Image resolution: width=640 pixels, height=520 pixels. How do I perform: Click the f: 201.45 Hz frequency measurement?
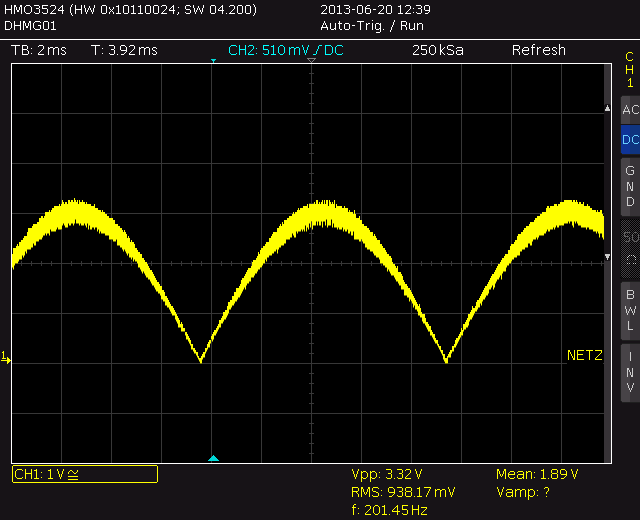pyautogui.click(x=389, y=510)
